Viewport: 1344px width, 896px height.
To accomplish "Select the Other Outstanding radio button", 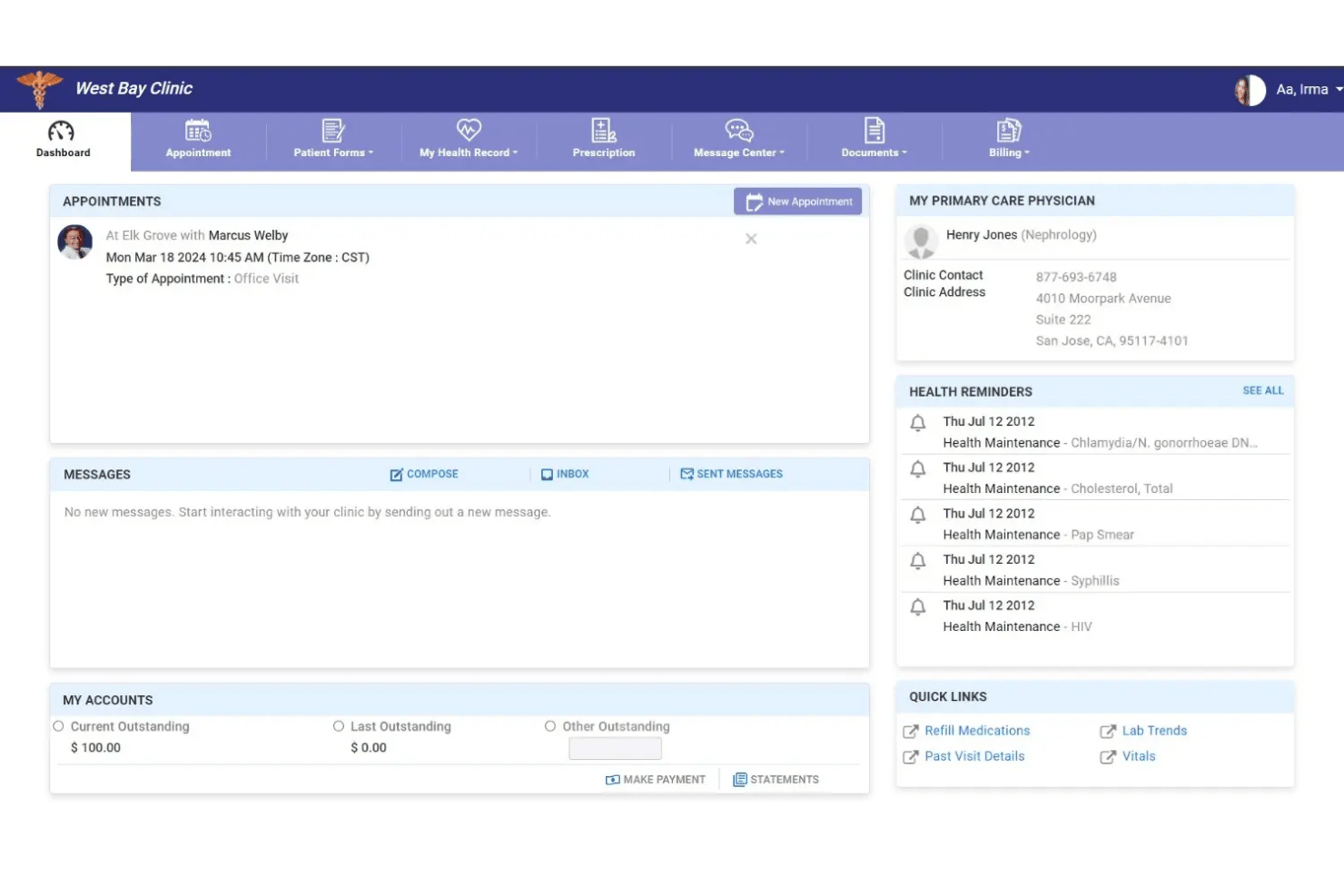I will [x=550, y=726].
